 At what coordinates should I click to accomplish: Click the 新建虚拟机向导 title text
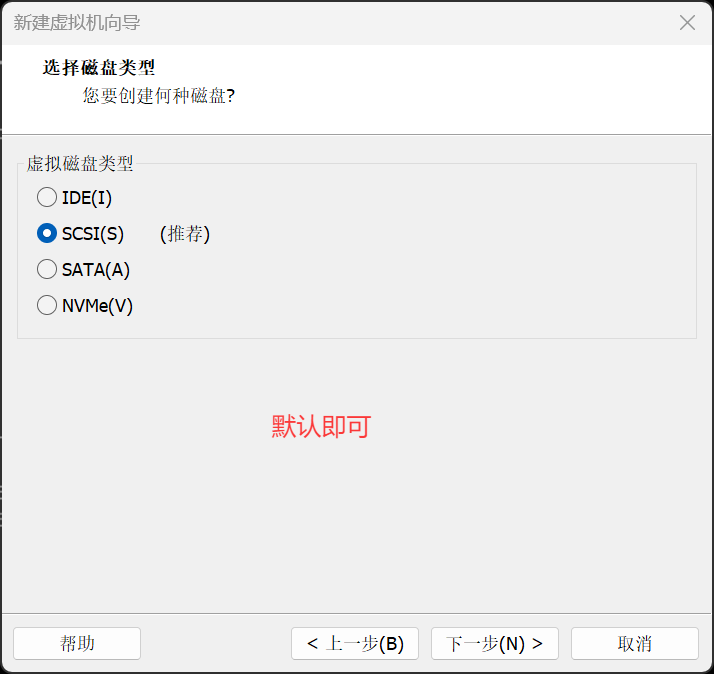(77, 22)
